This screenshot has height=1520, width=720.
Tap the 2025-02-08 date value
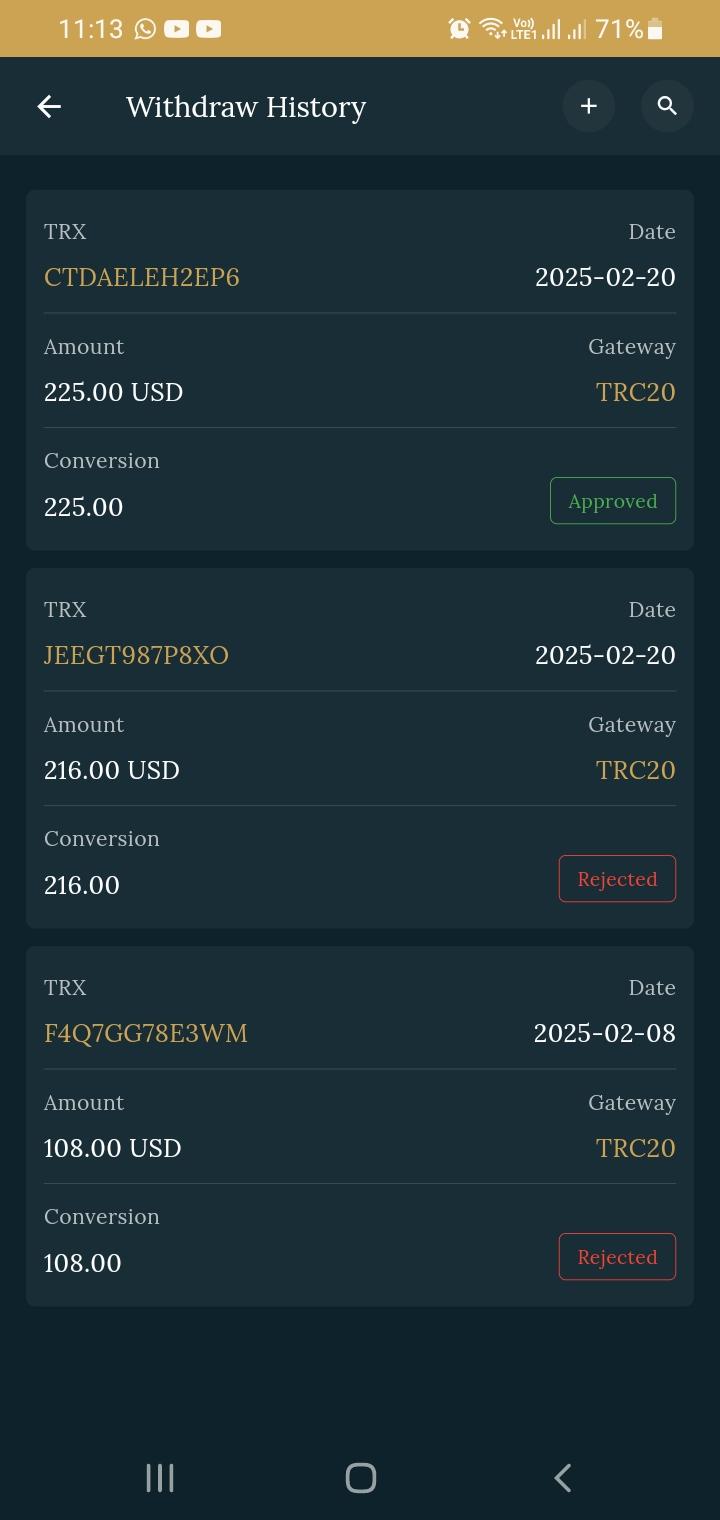[604, 1033]
